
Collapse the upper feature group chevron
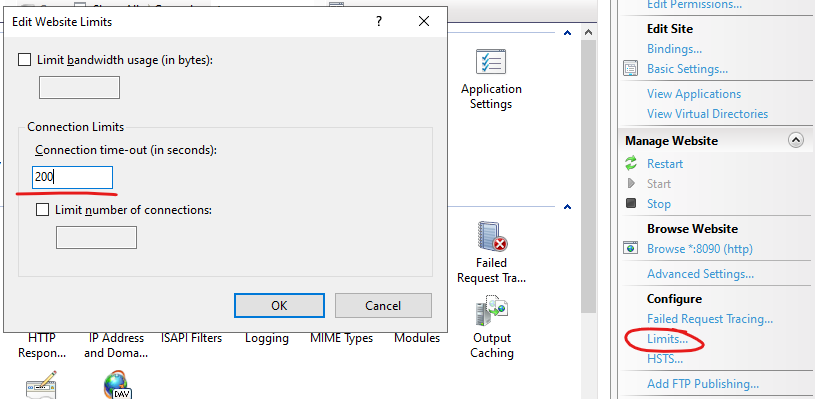pos(568,33)
